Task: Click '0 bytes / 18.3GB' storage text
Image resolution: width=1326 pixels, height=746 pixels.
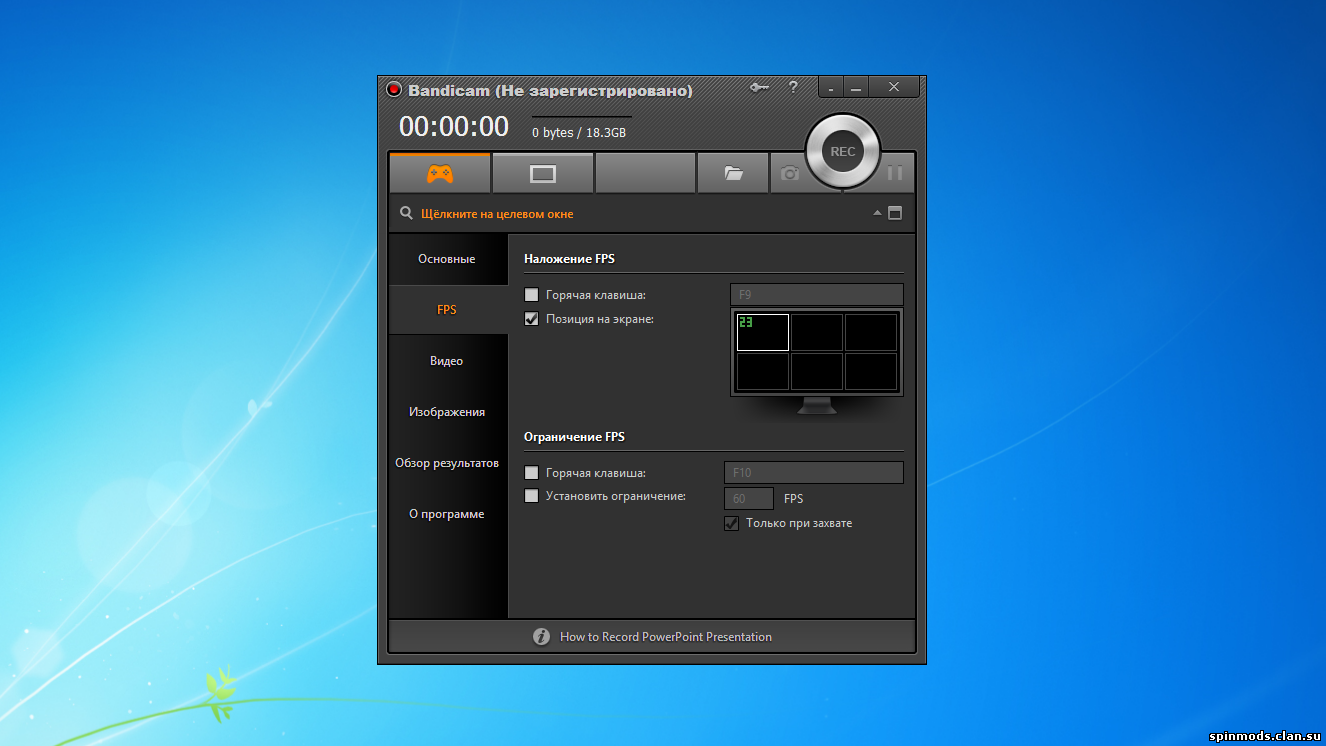Action: tap(579, 133)
